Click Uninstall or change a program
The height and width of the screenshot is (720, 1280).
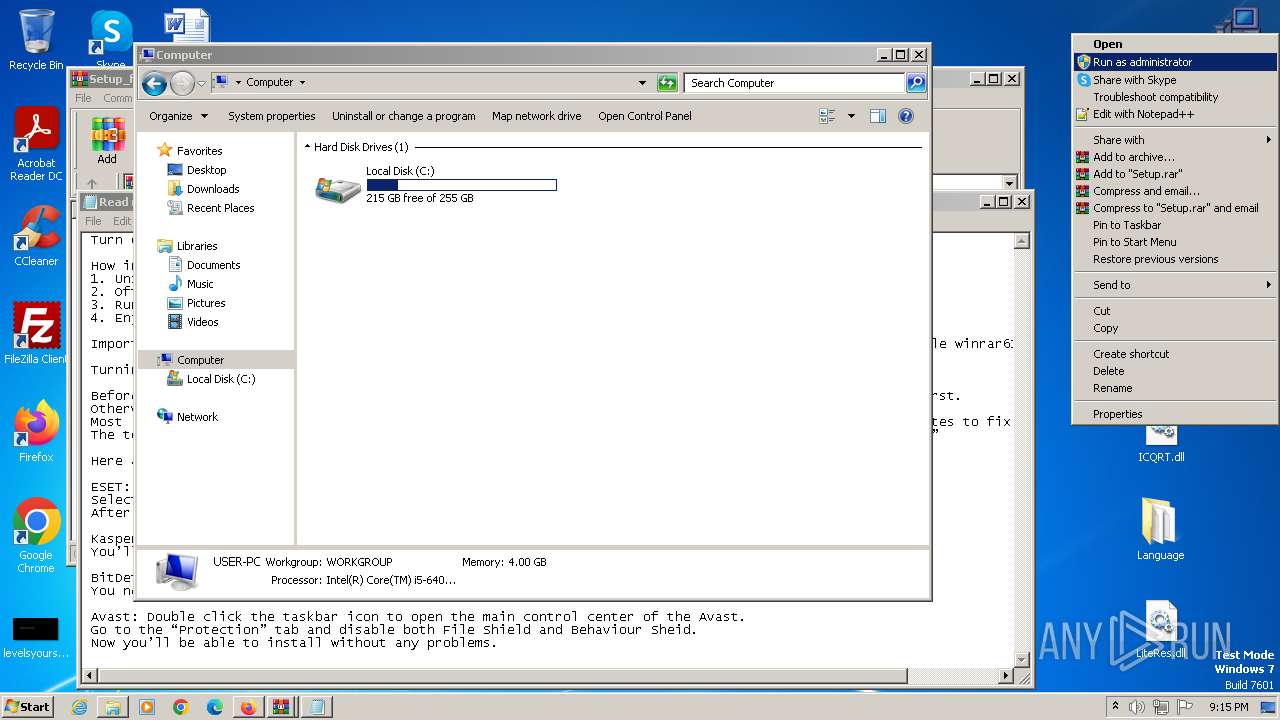pyautogui.click(x=404, y=116)
